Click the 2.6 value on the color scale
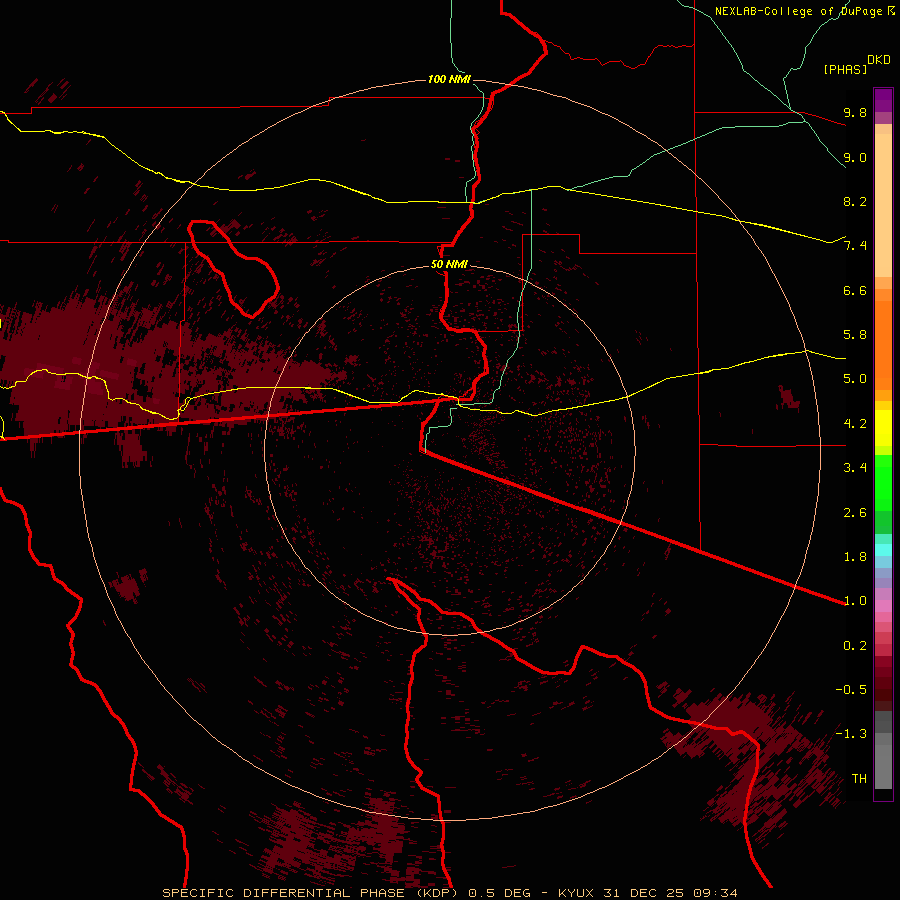 click(x=855, y=513)
